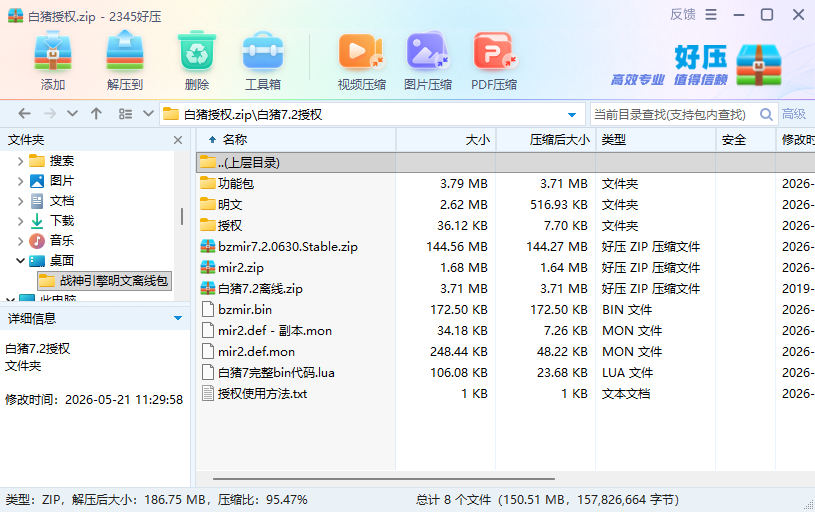Sort by 类型 column header
This screenshot has height=512, width=815.
pyautogui.click(x=655, y=139)
